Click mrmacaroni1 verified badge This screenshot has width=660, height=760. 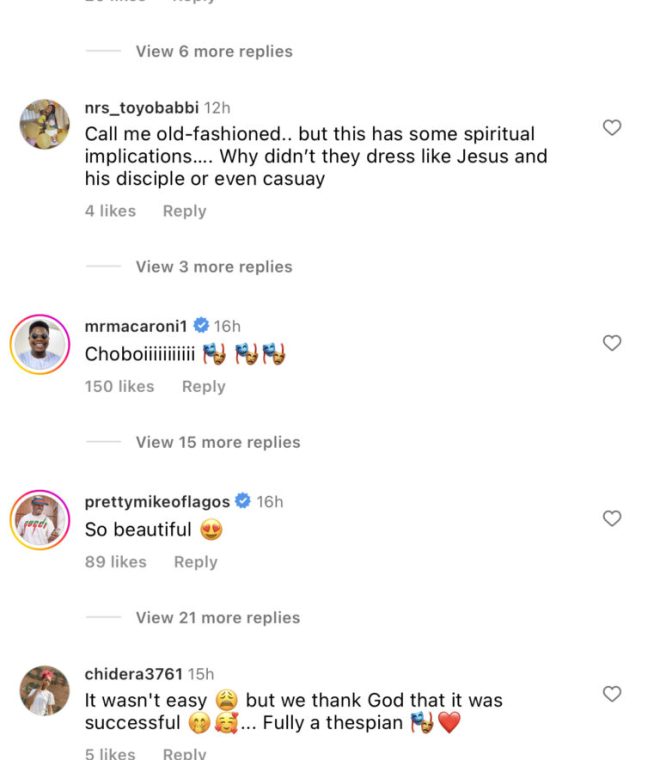201,326
